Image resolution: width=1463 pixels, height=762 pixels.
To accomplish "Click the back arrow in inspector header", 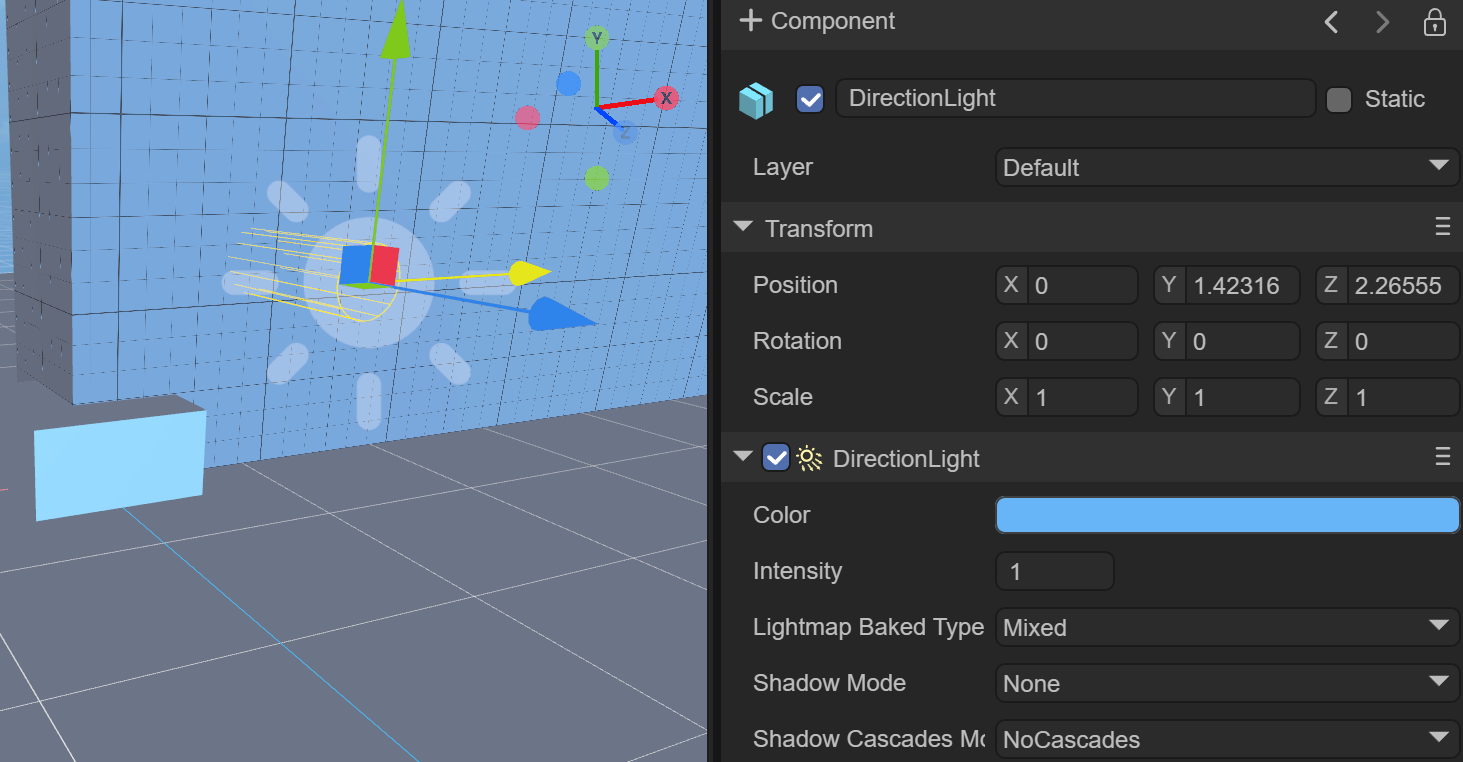I will [x=1331, y=22].
